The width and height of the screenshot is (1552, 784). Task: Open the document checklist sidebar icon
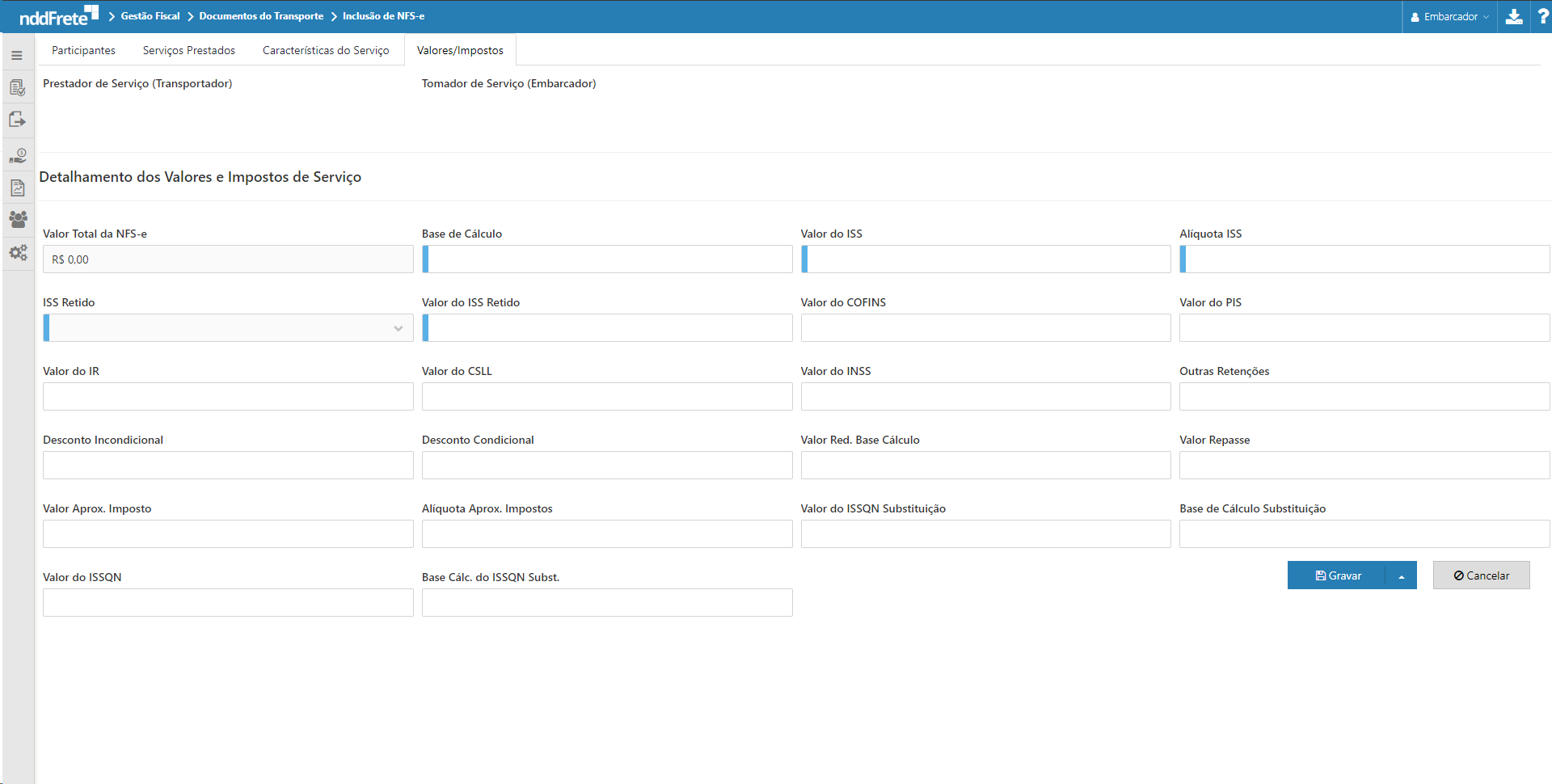17,88
